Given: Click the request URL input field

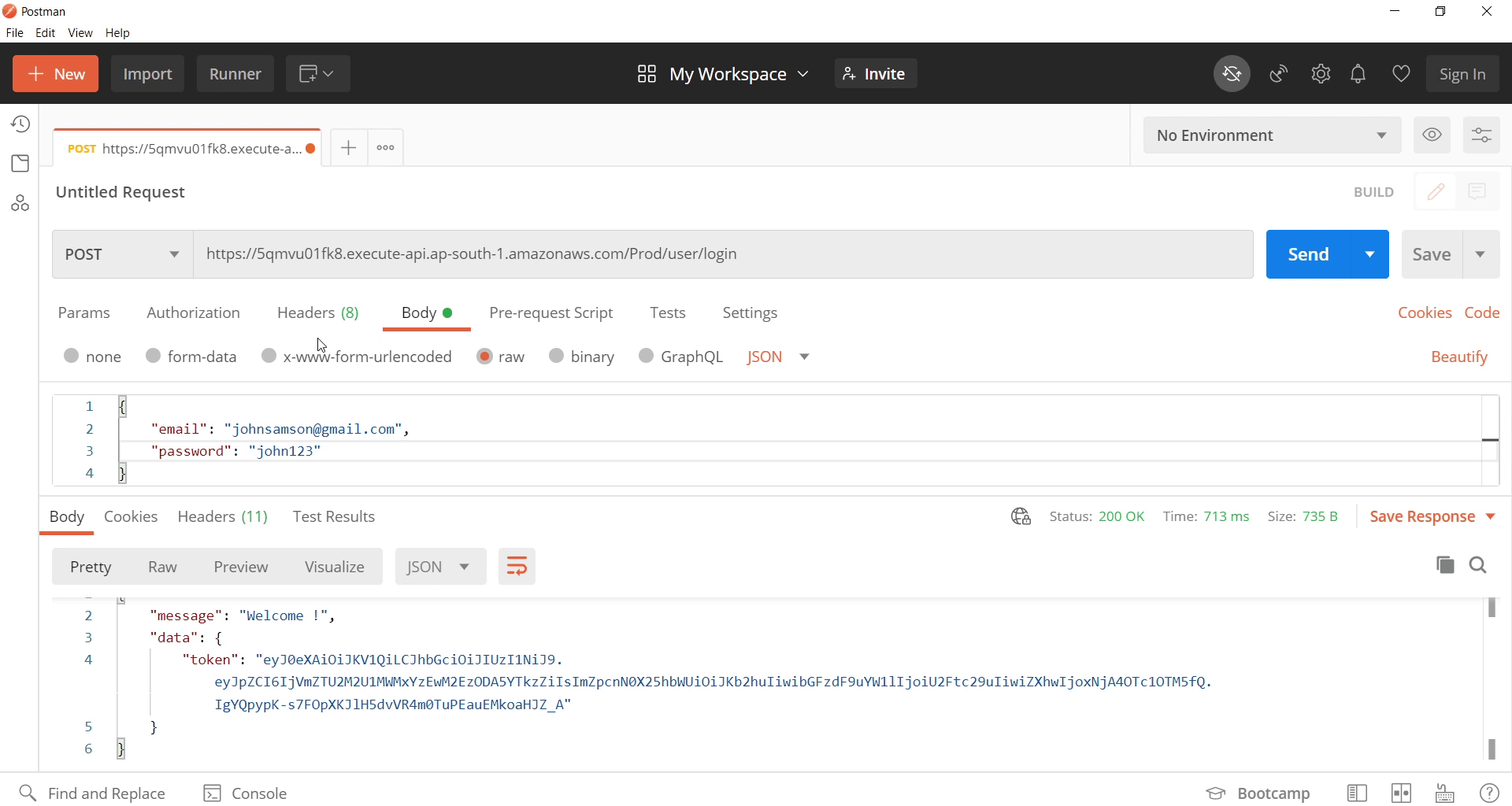Looking at the screenshot, I should tap(723, 254).
